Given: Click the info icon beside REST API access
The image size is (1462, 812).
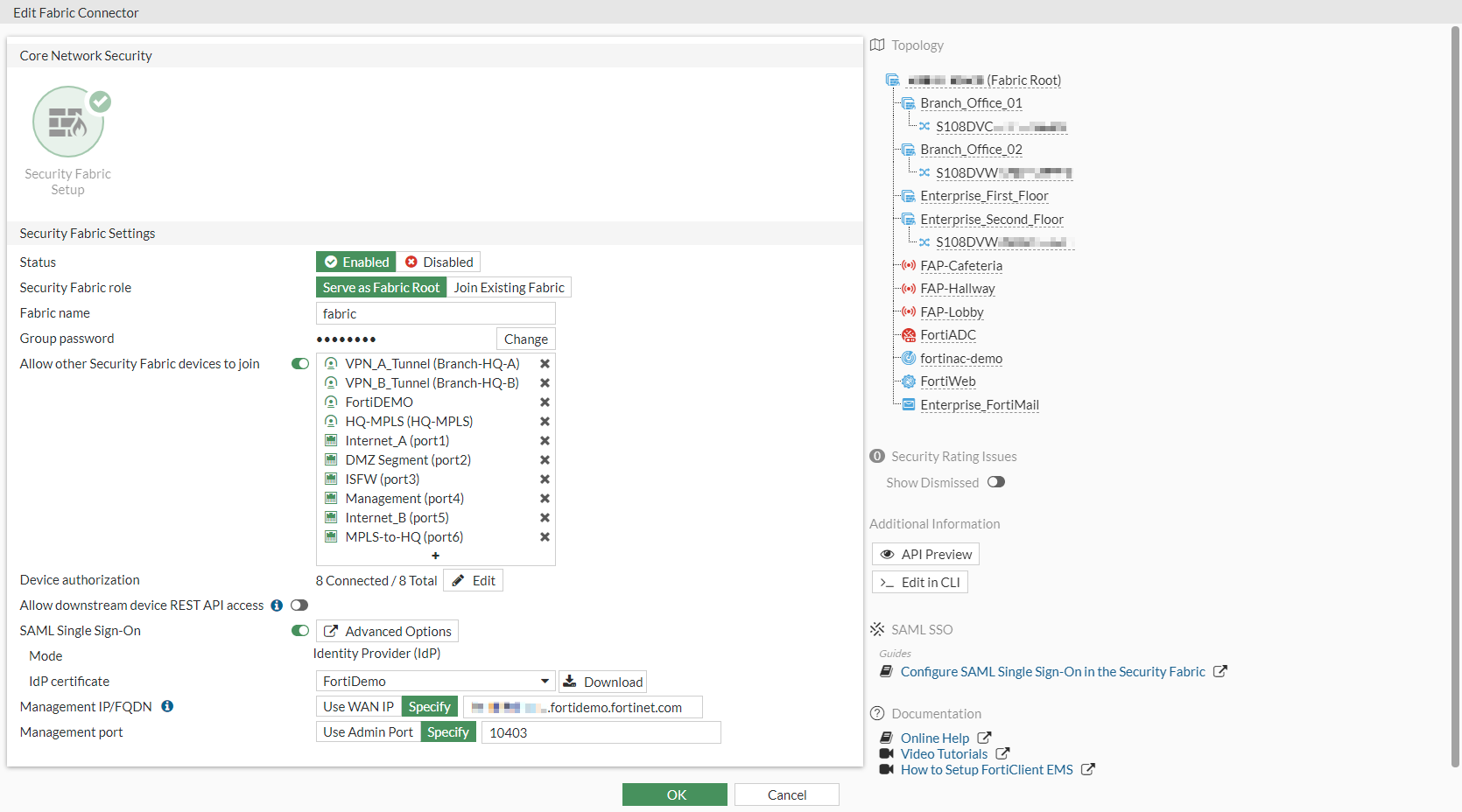Looking at the screenshot, I should [277, 605].
